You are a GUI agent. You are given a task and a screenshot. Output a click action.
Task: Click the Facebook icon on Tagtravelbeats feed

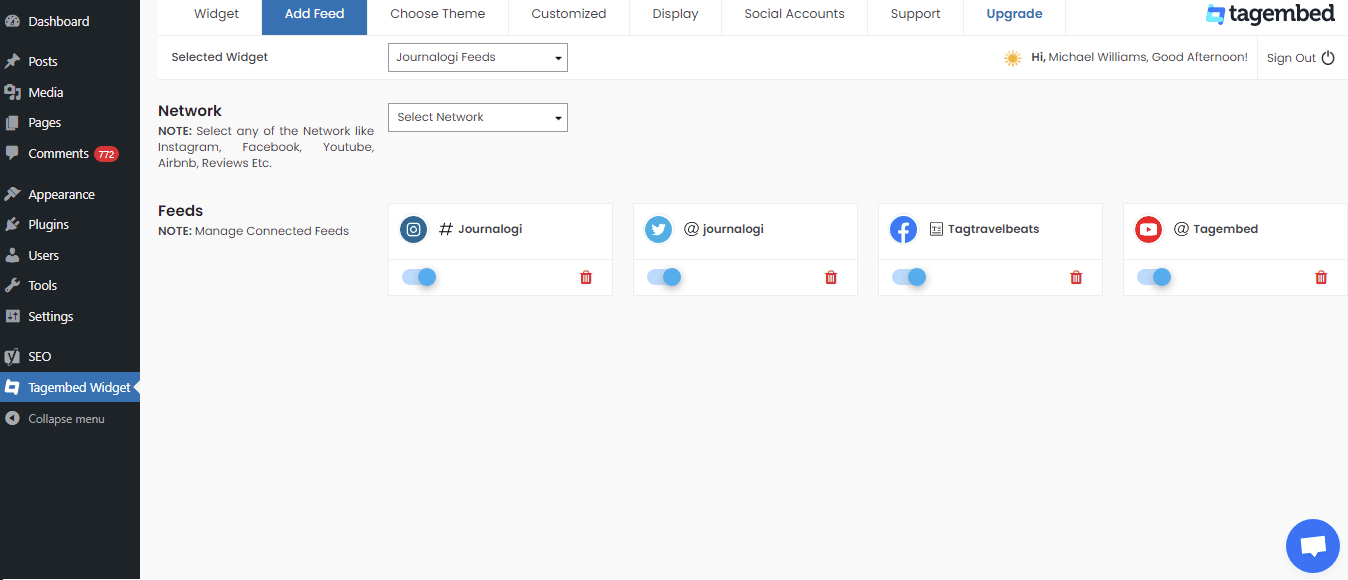(x=903, y=230)
